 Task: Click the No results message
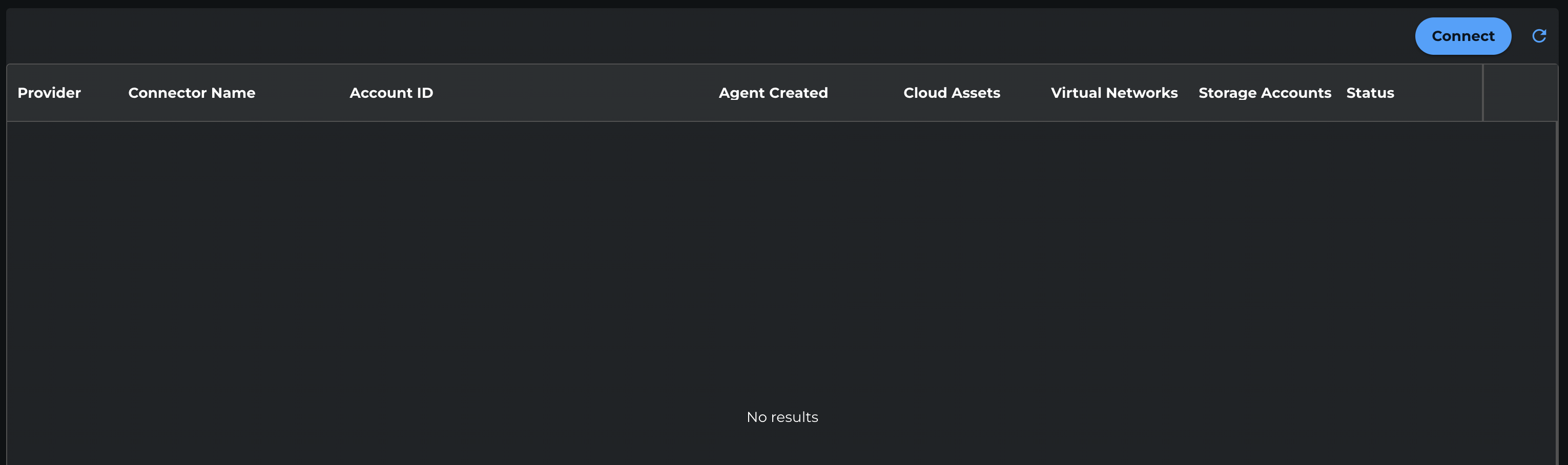click(x=782, y=417)
